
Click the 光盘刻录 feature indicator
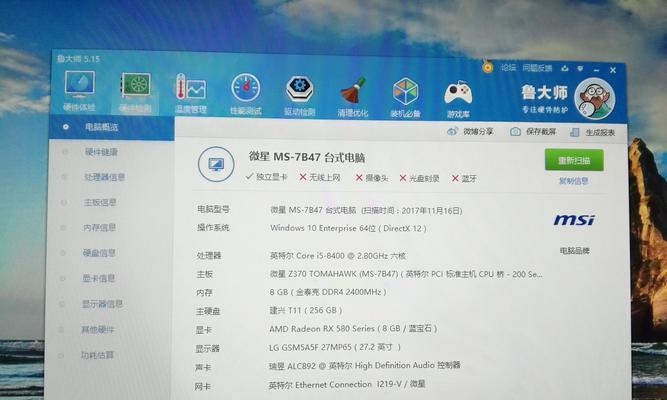click(x=419, y=178)
